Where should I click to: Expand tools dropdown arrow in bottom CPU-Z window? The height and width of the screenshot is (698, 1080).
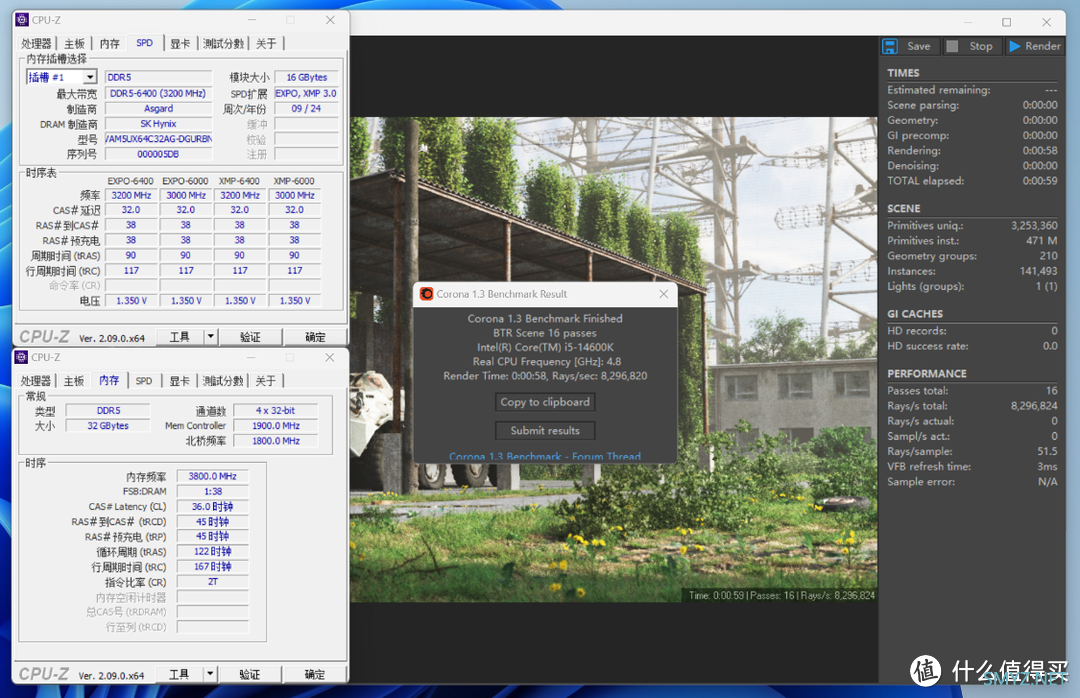(210, 673)
